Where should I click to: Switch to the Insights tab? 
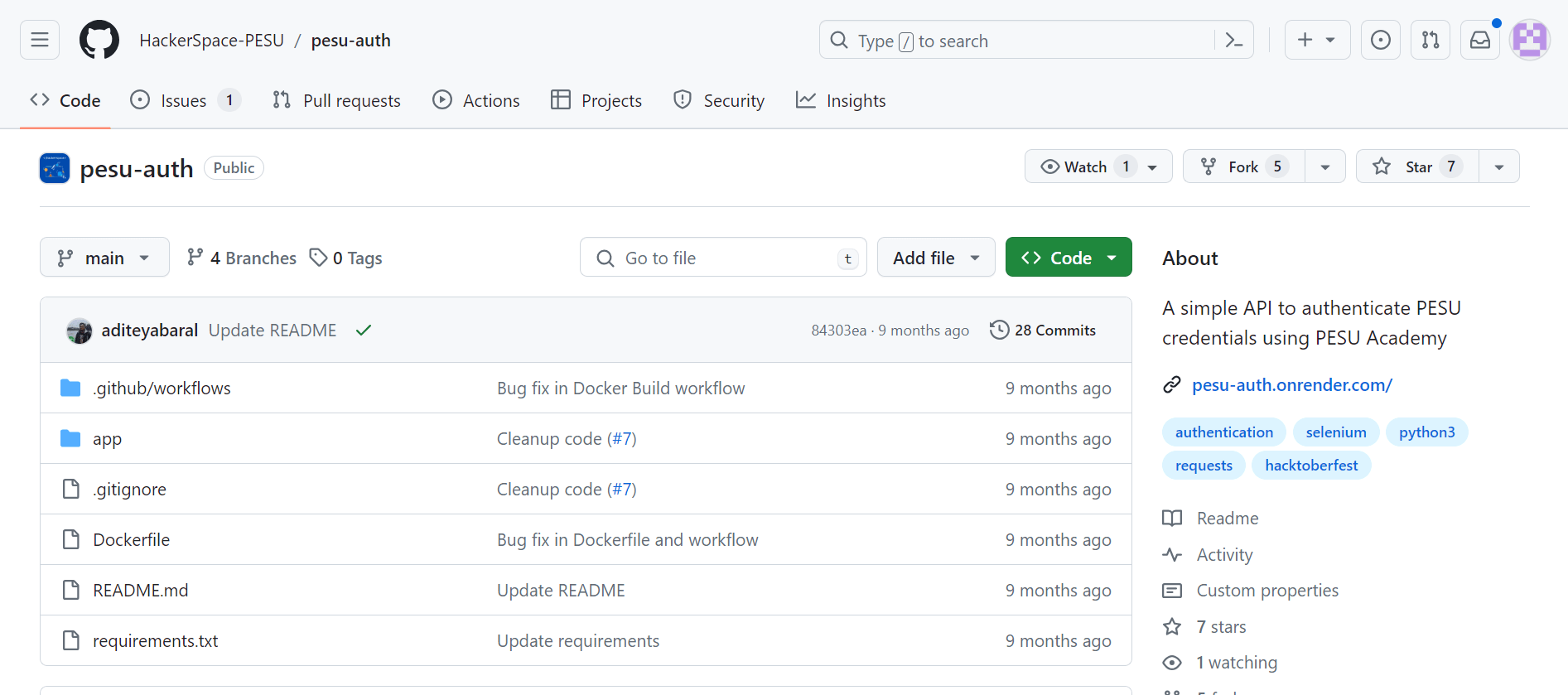pyautogui.click(x=841, y=100)
